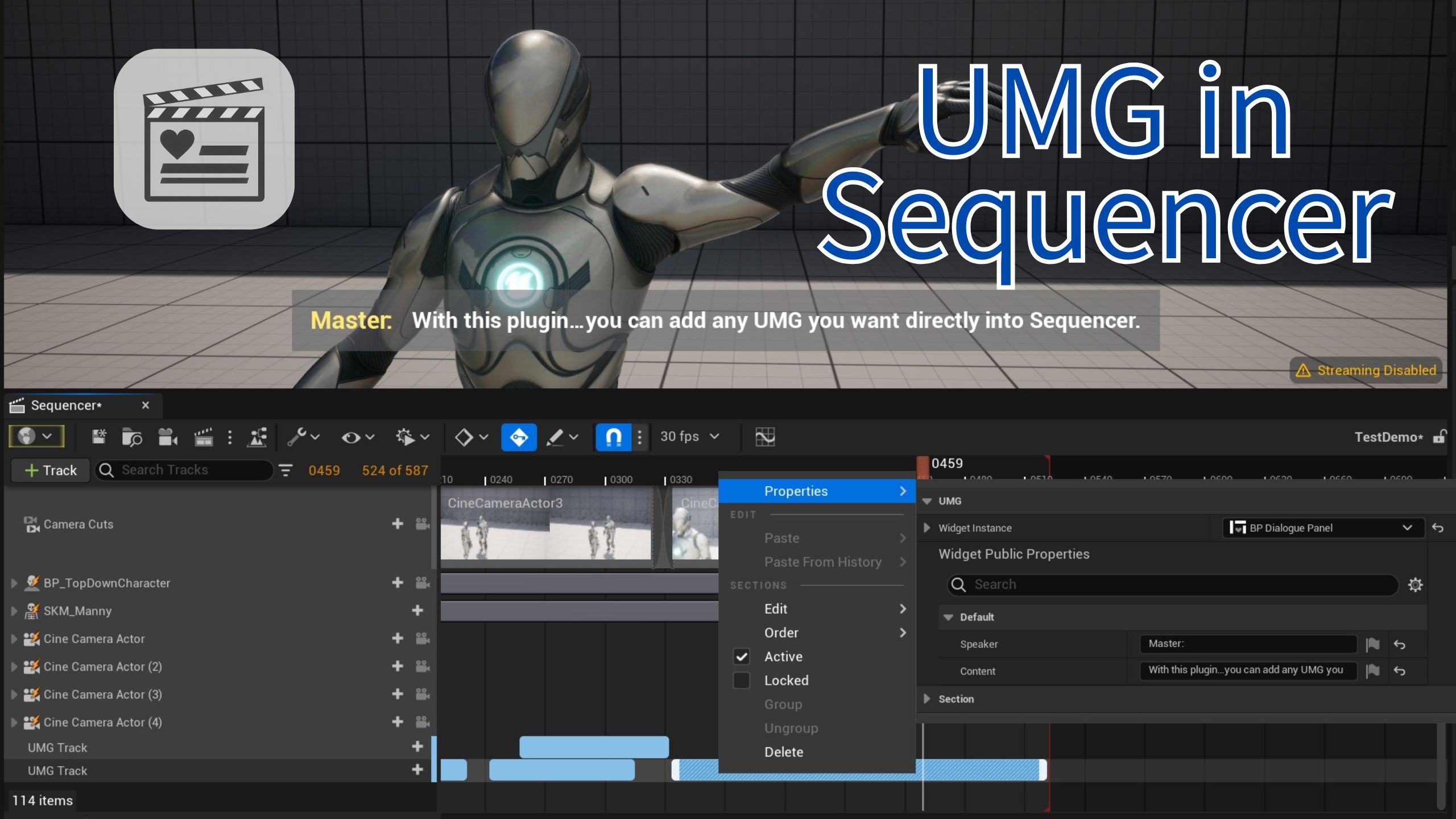Click the render movie clapperboard icon
The height and width of the screenshot is (819, 1456).
[203, 437]
